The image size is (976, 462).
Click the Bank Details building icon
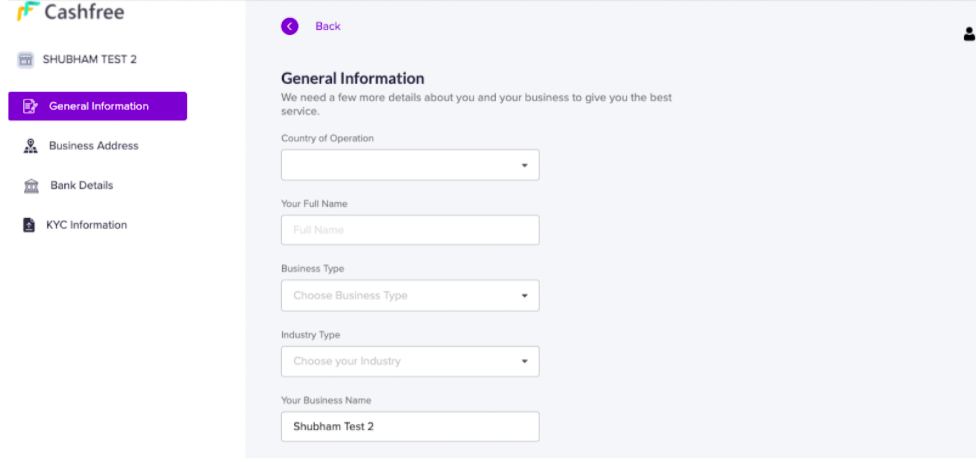pyautogui.click(x=30, y=186)
